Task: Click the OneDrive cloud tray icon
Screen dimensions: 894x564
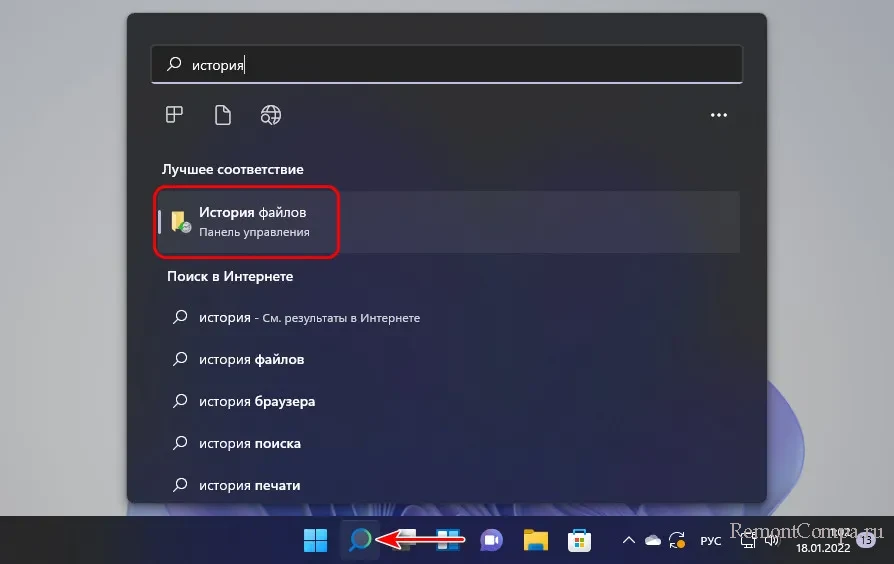Action: 653,540
